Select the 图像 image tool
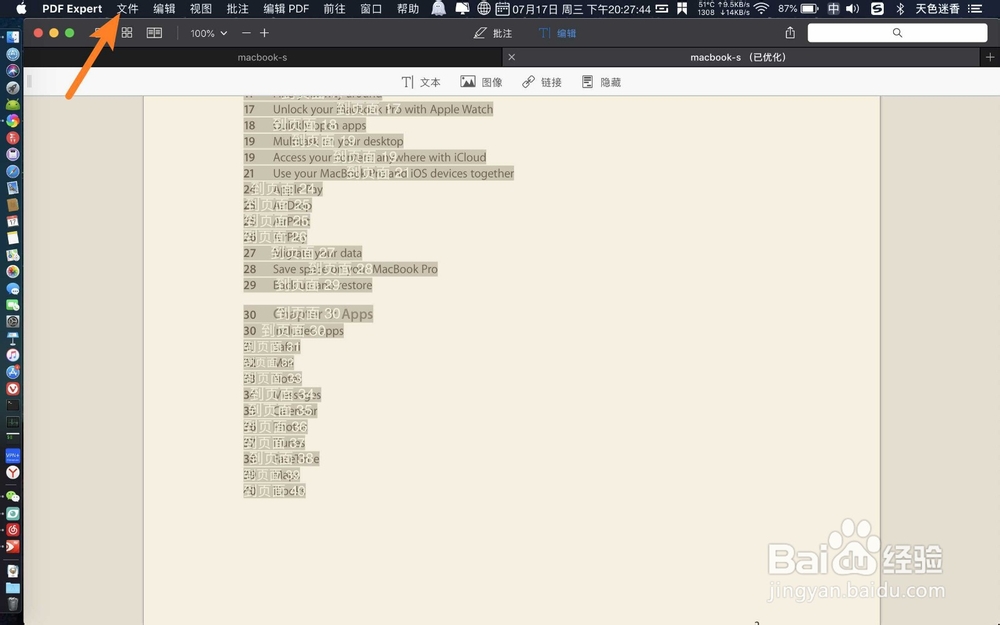The width and height of the screenshot is (1000, 625). (x=482, y=82)
